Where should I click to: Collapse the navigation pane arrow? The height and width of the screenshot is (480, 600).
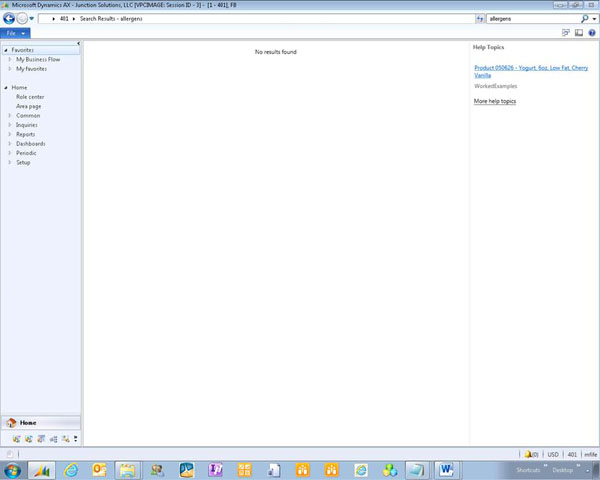click(78, 43)
